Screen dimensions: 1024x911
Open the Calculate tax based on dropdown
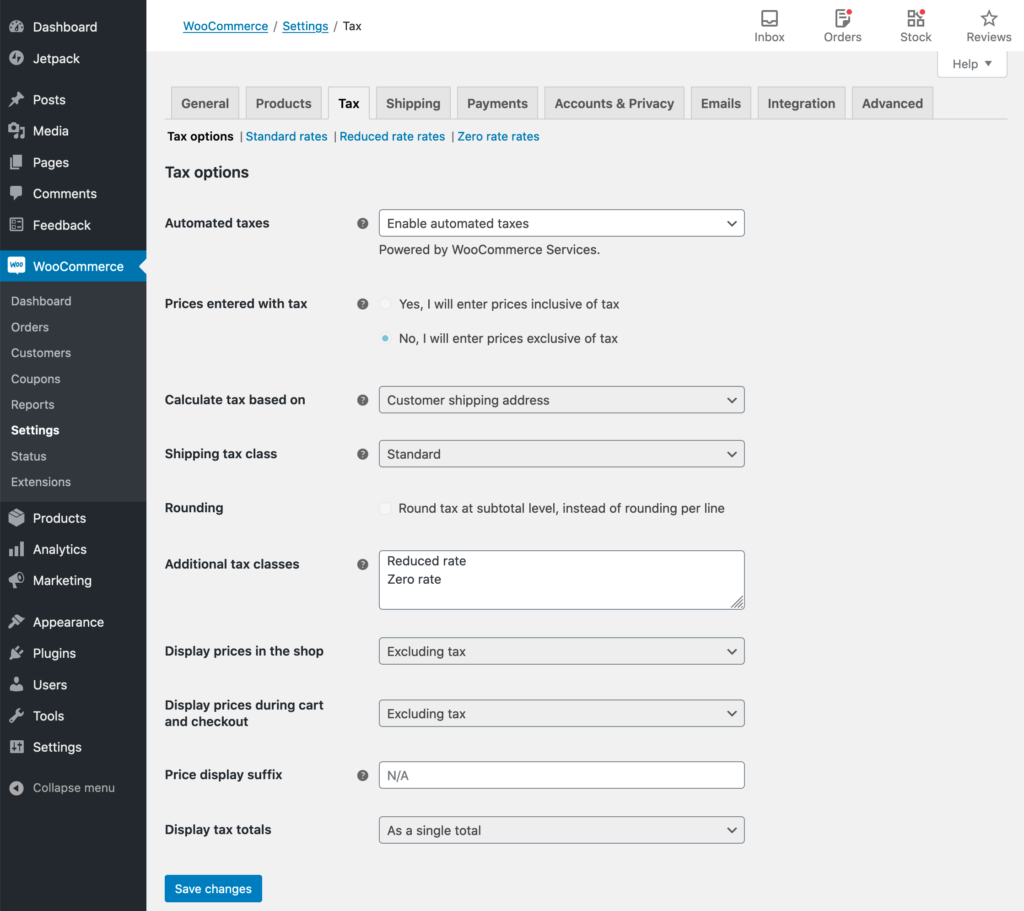pyautogui.click(x=561, y=399)
